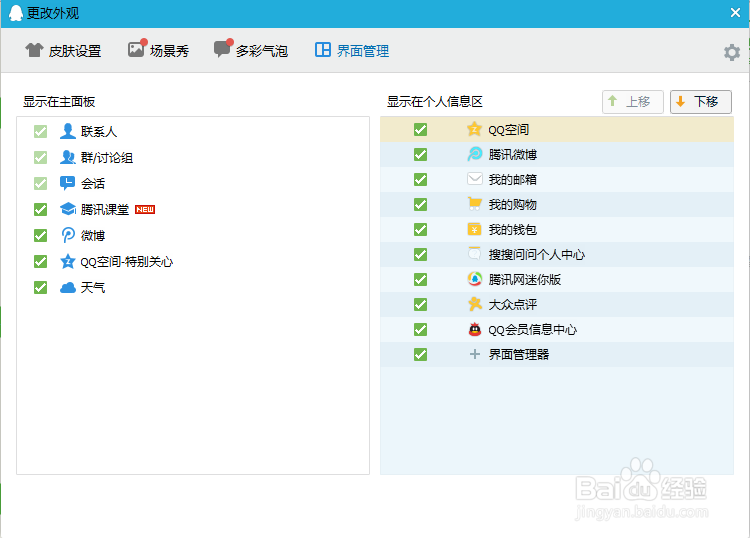
Task: Click the 联系人 person icon
Action: [x=67, y=131]
